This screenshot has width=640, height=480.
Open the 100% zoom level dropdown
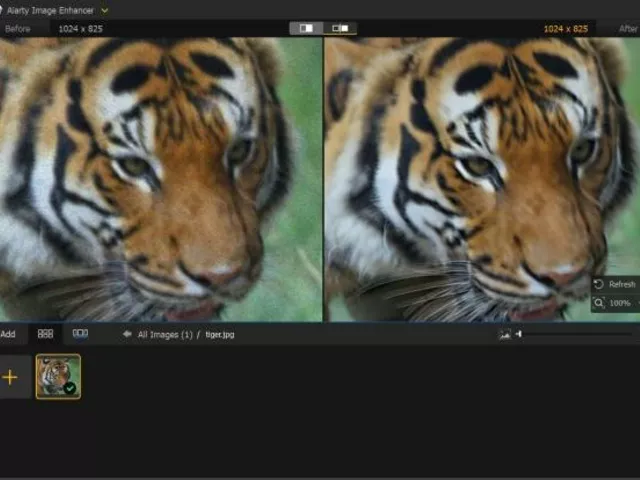pyautogui.click(x=621, y=302)
